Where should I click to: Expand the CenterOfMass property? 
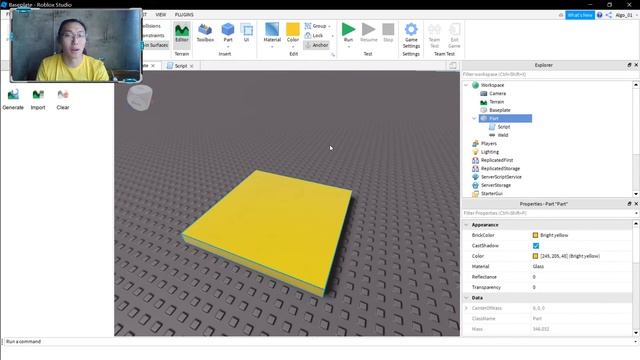click(x=466, y=308)
